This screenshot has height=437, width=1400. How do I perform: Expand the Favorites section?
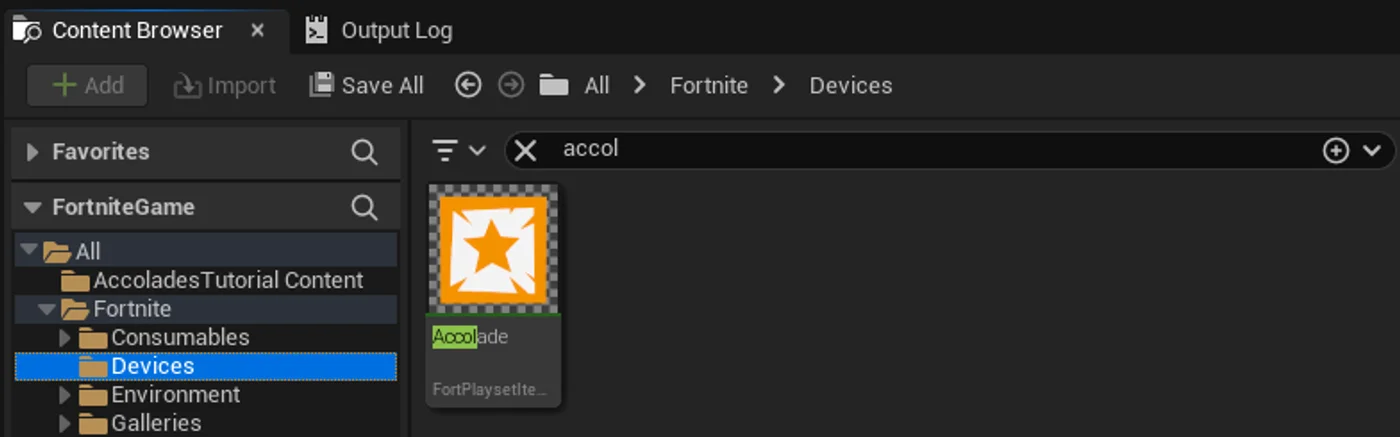pyautogui.click(x=32, y=152)
